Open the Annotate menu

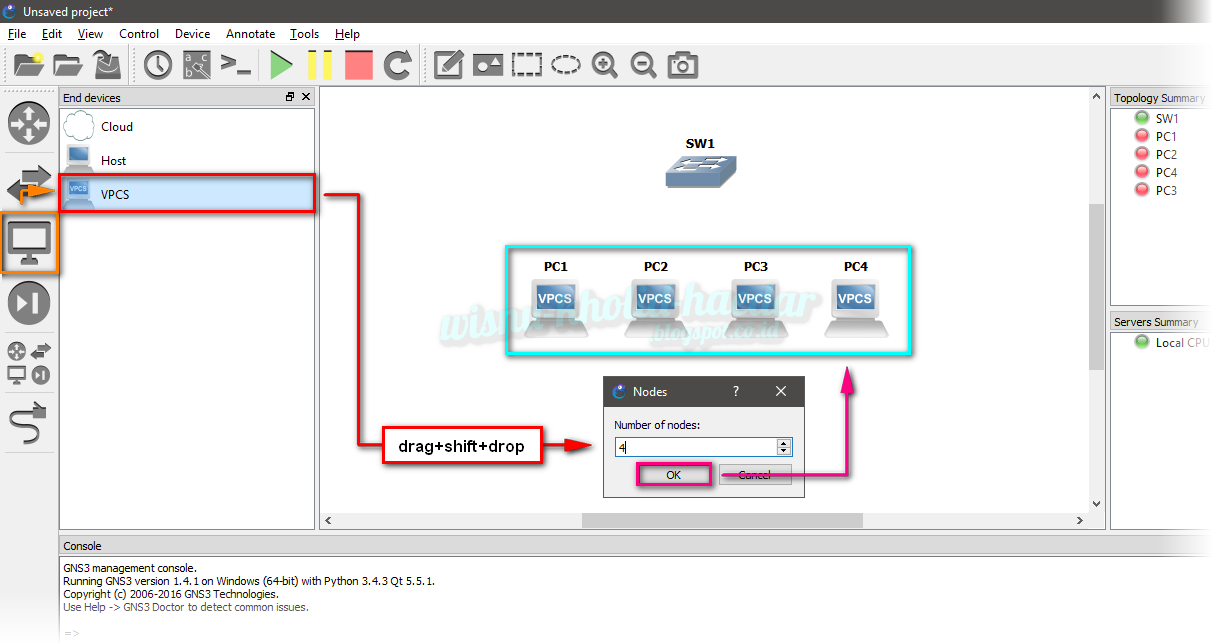[250, 34]
